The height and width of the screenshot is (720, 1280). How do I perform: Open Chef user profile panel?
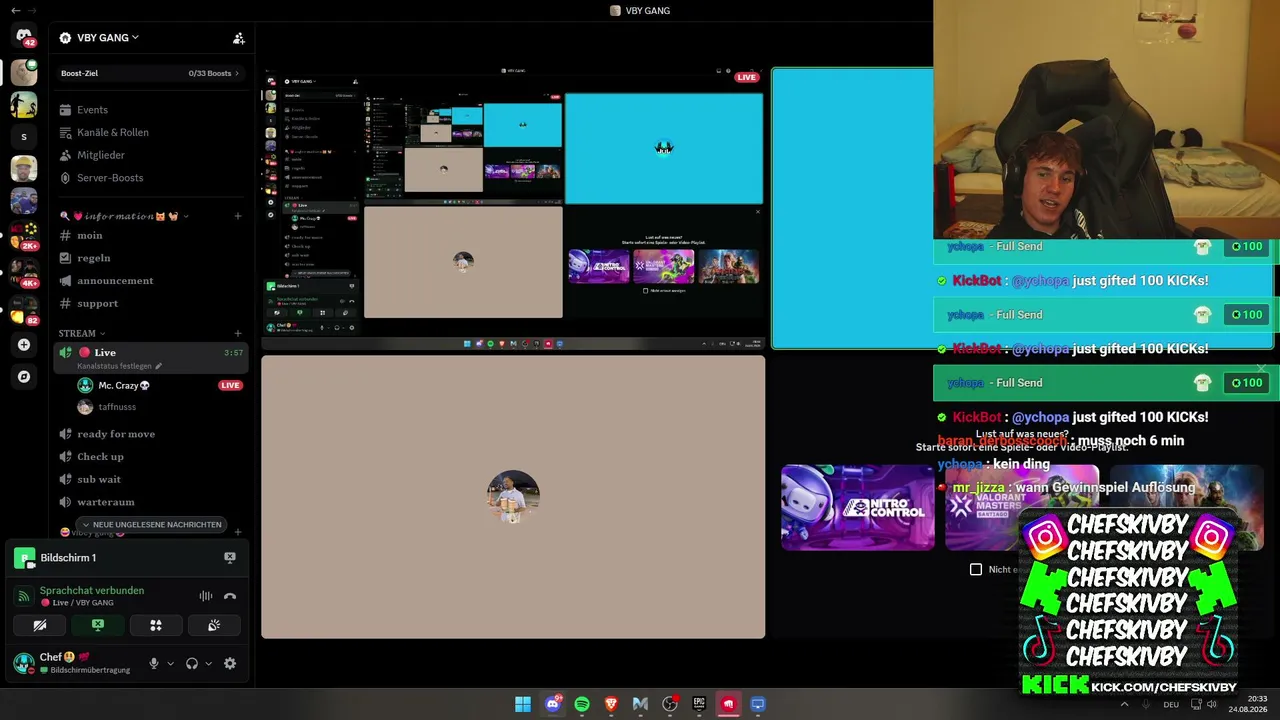click(x=74, y=662)
